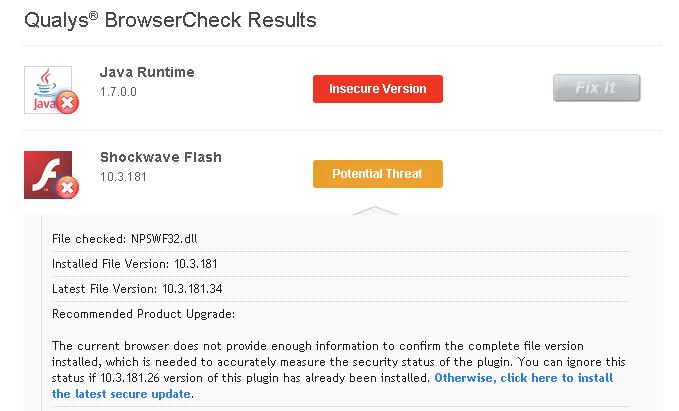Click the red X badge on Flash icon
This screenshot has width=679, height=411.
[x=68, y=187]
